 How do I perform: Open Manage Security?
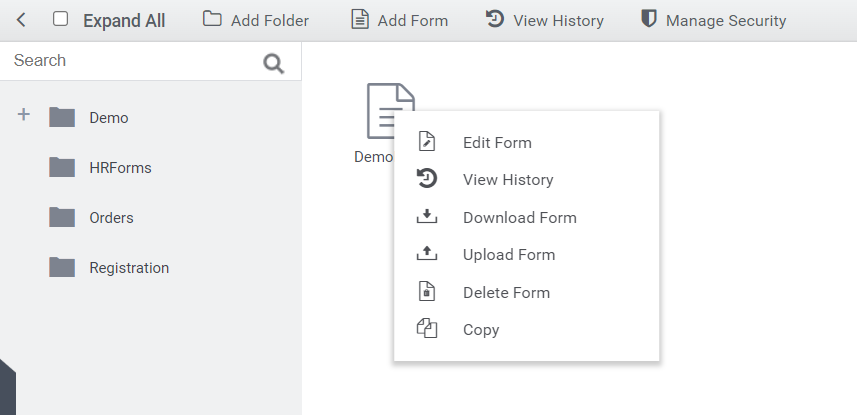[x=713, y=20]
